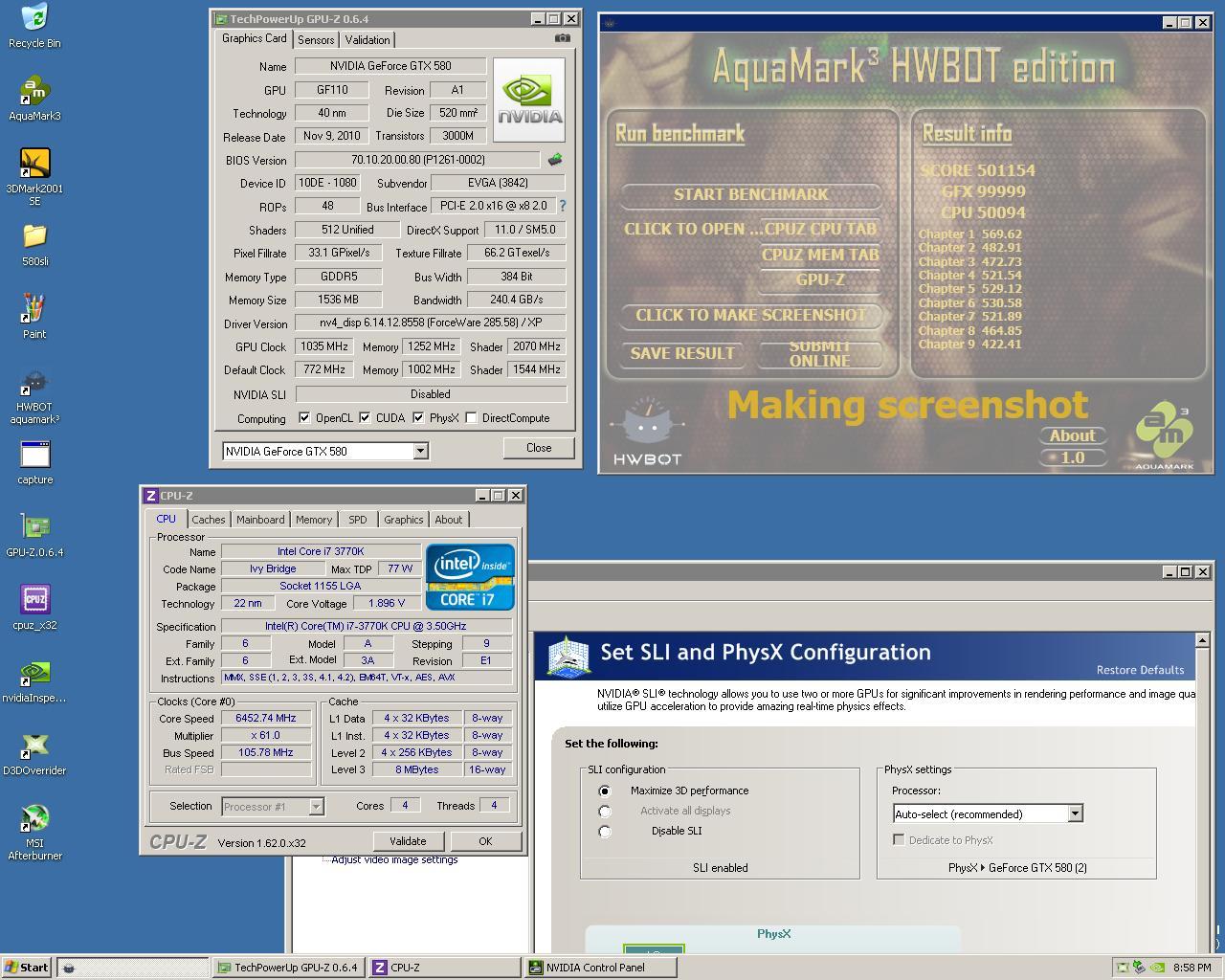Click CLICK TO MAKE SCREENSHOT button
The image size is (1225, 980).
751,316
